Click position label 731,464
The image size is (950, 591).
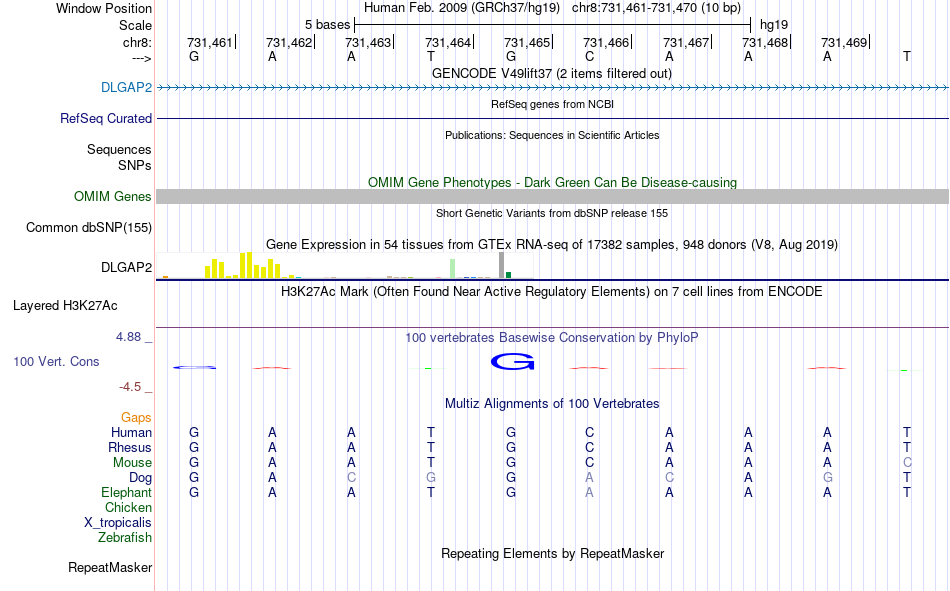point(448,42)
